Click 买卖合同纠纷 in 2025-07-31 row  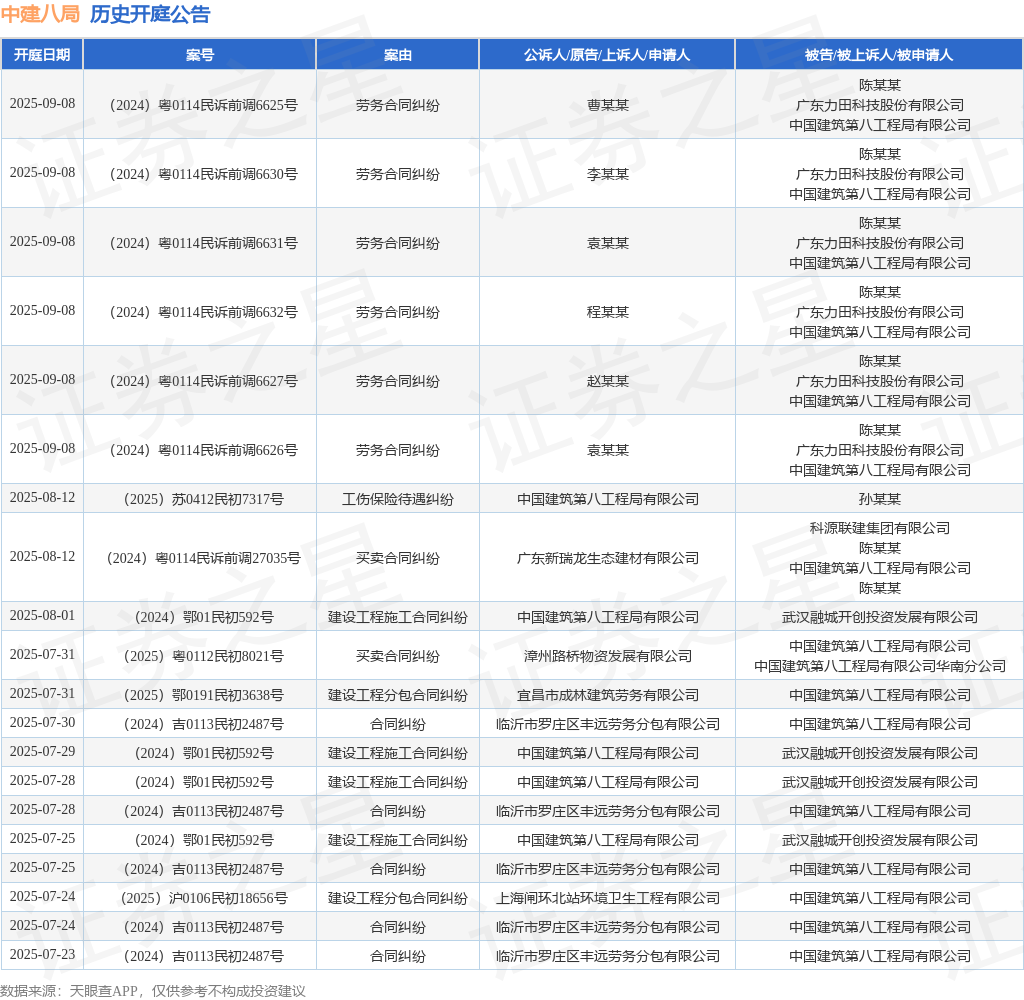(397, 656)
